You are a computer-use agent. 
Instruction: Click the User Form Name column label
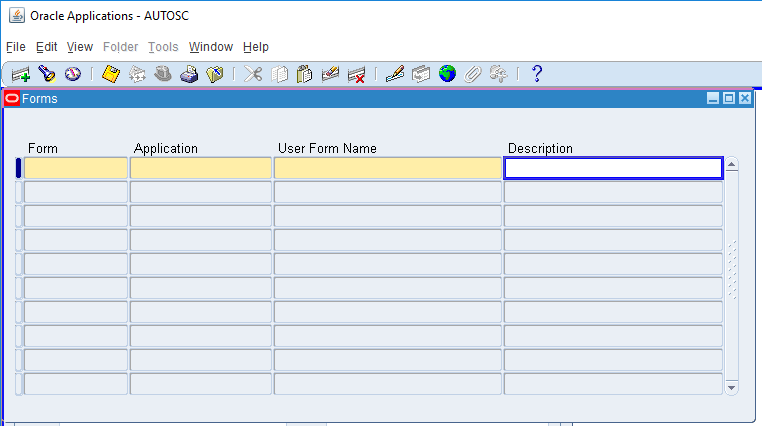point(327,148)
